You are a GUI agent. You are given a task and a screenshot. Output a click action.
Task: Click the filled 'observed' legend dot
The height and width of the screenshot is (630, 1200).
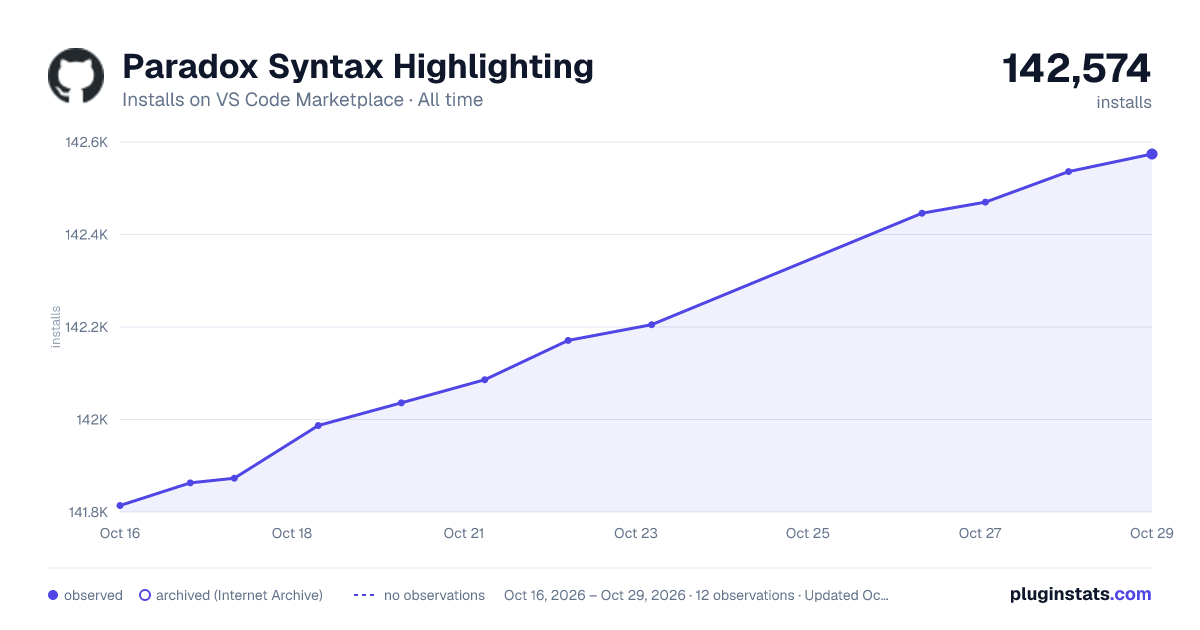click(x=53, y=595)
